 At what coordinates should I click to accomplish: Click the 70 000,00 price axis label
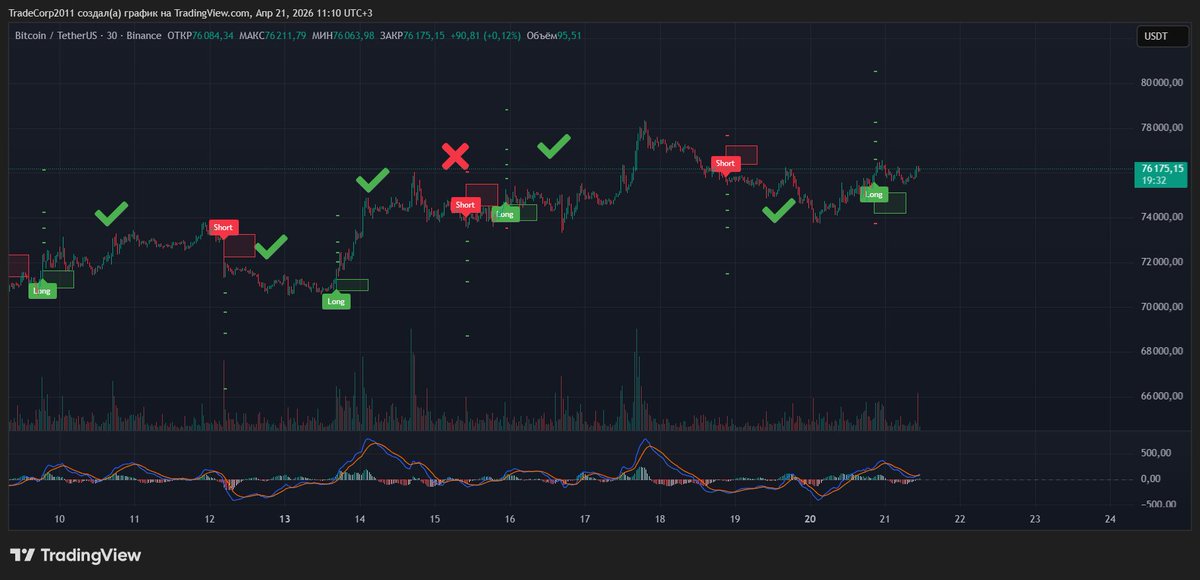click(1162, 307)
